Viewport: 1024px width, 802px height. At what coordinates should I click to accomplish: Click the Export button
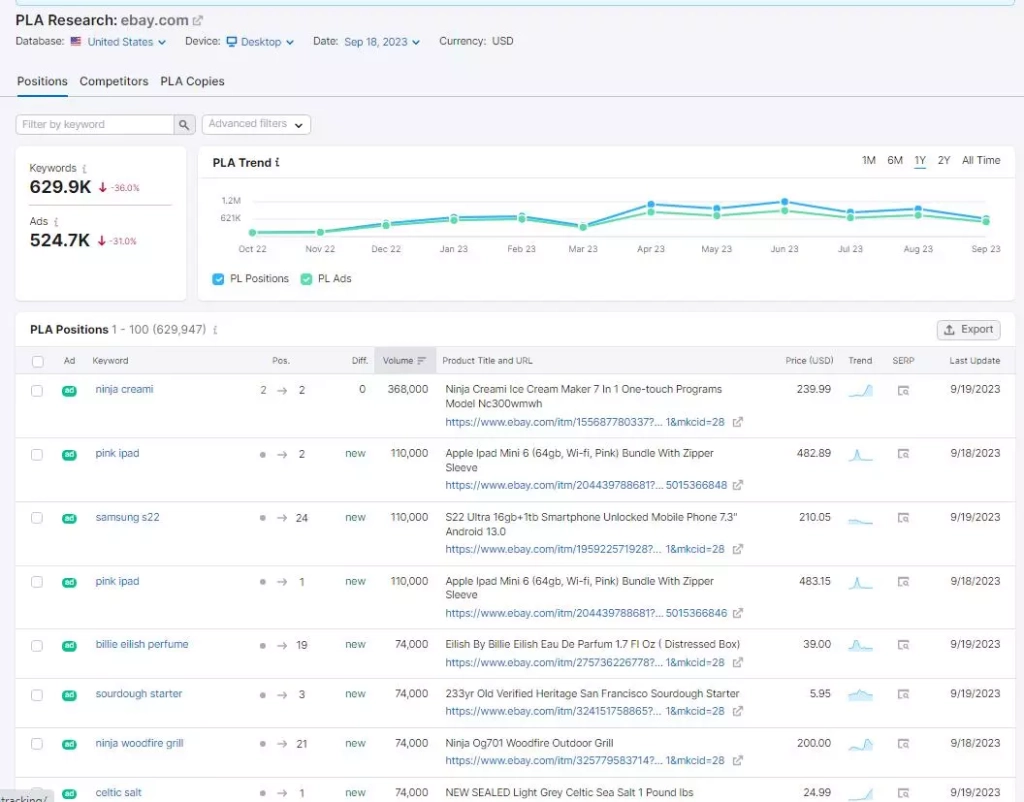pos(968,330)
